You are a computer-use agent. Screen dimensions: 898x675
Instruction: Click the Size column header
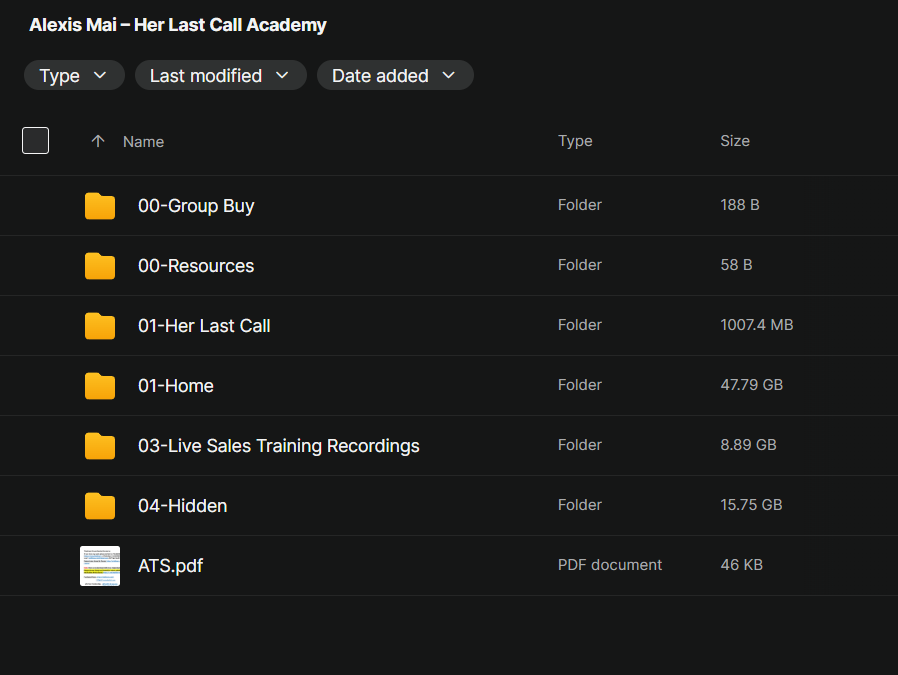pyautogui.click(x=734, y=141)
